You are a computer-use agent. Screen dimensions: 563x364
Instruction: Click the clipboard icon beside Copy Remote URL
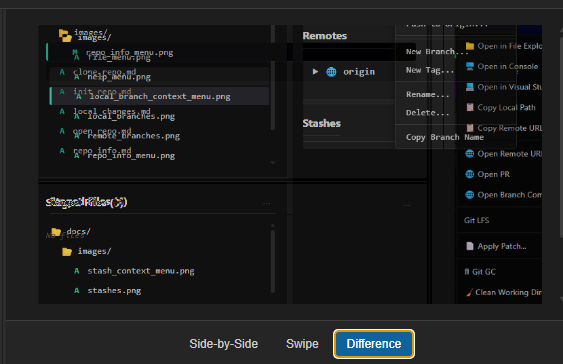470,128
